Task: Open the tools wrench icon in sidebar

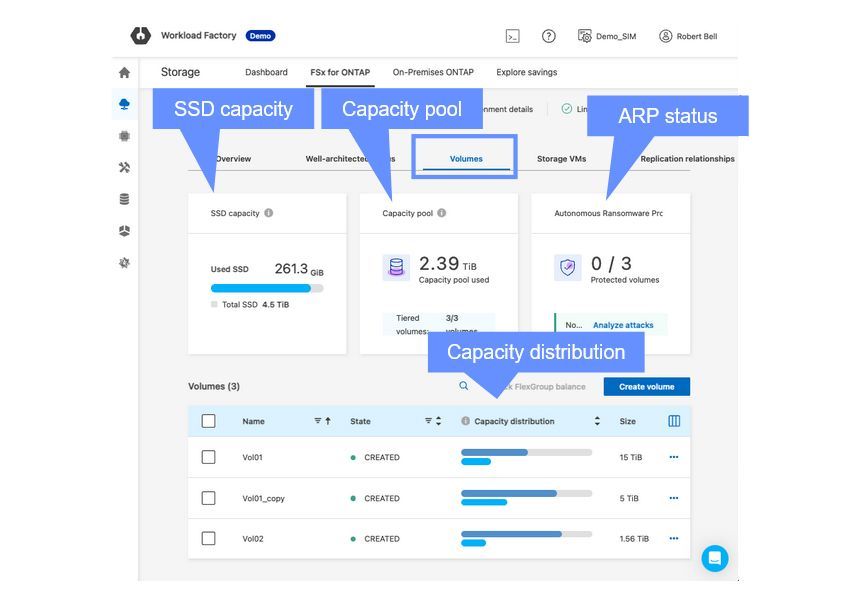Action: coord(124,167)
